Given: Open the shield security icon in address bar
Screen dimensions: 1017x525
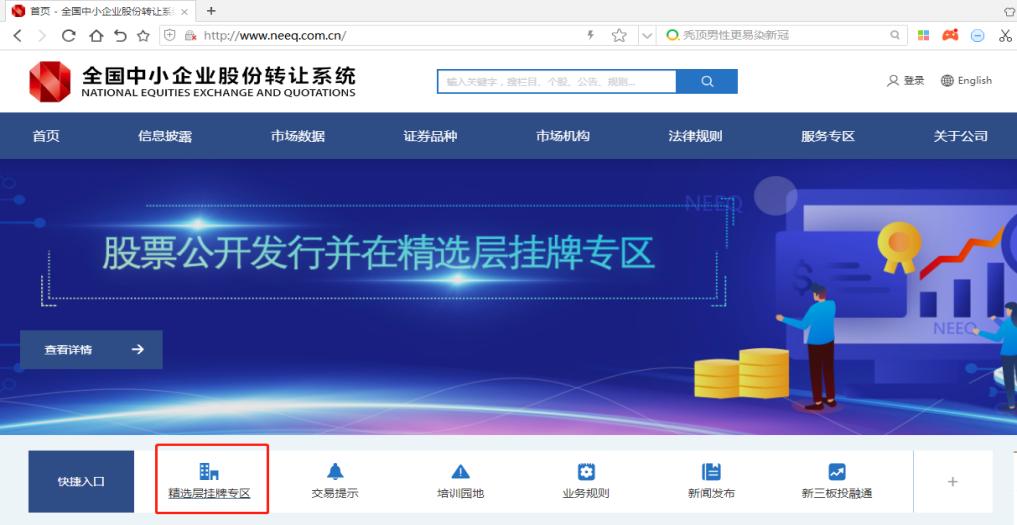Looking at the screenshot, I should (x=170, y=36).
